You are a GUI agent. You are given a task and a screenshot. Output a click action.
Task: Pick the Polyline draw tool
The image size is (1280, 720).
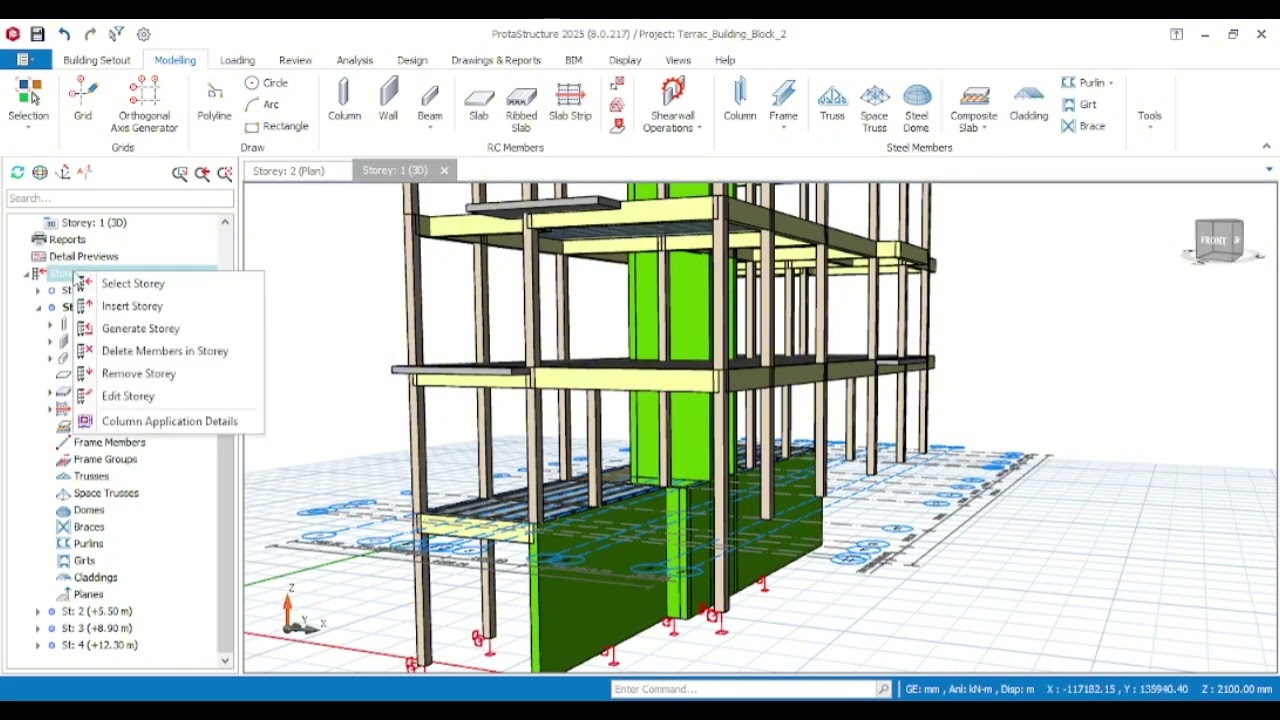click(214, 101)
